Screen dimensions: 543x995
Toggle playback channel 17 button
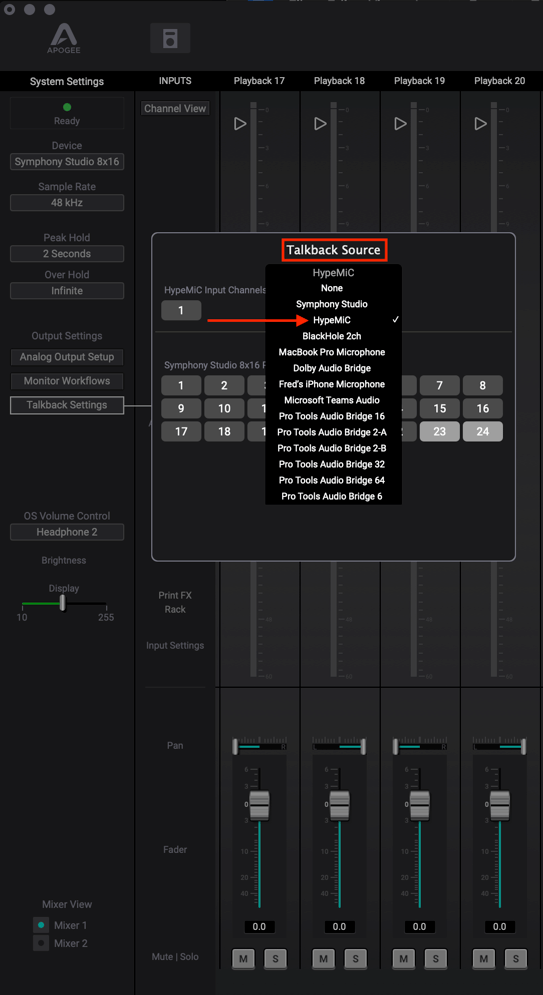(x=181, y=431)
